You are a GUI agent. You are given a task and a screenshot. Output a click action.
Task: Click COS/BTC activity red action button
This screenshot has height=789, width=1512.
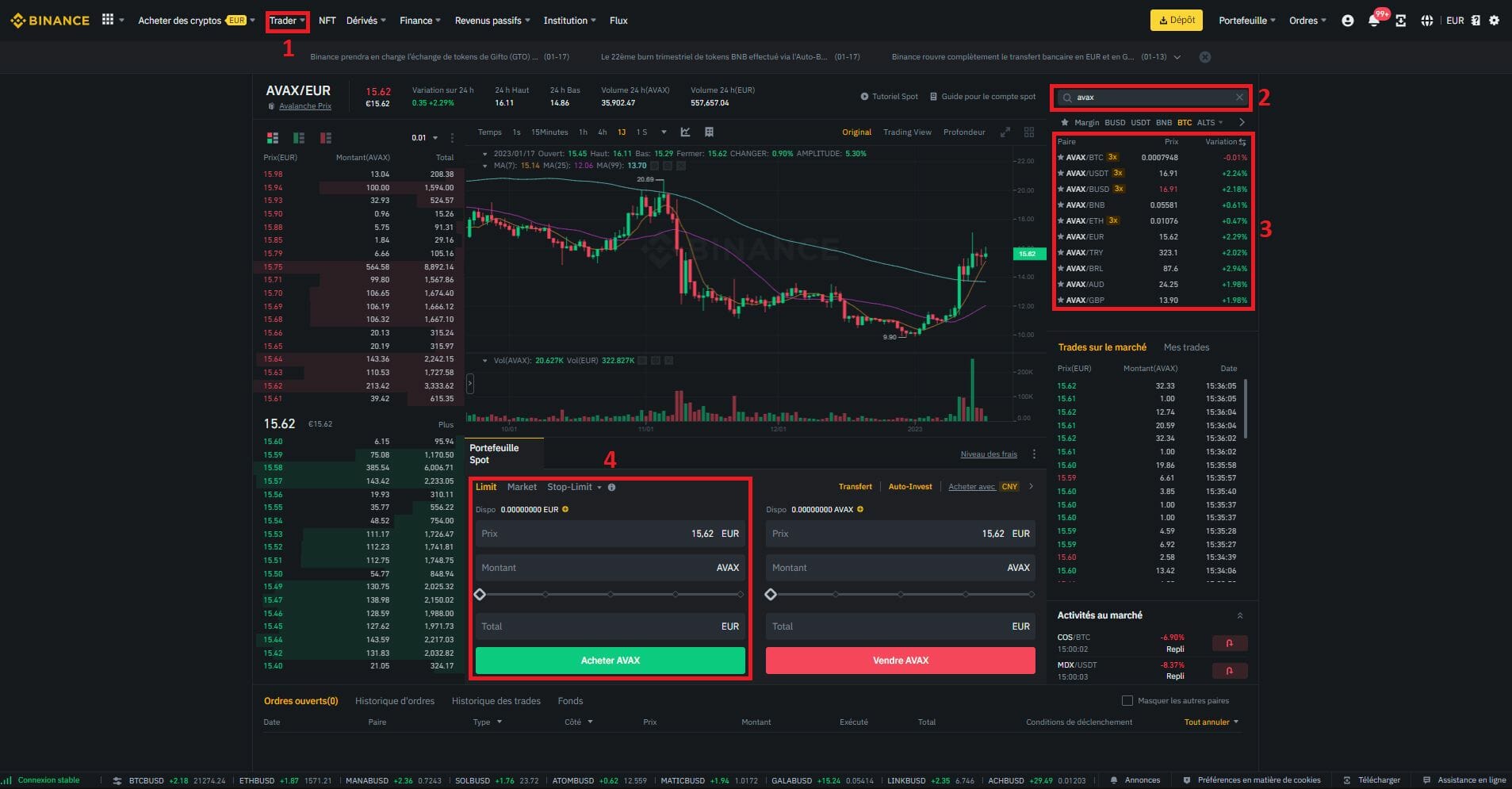1230,643
